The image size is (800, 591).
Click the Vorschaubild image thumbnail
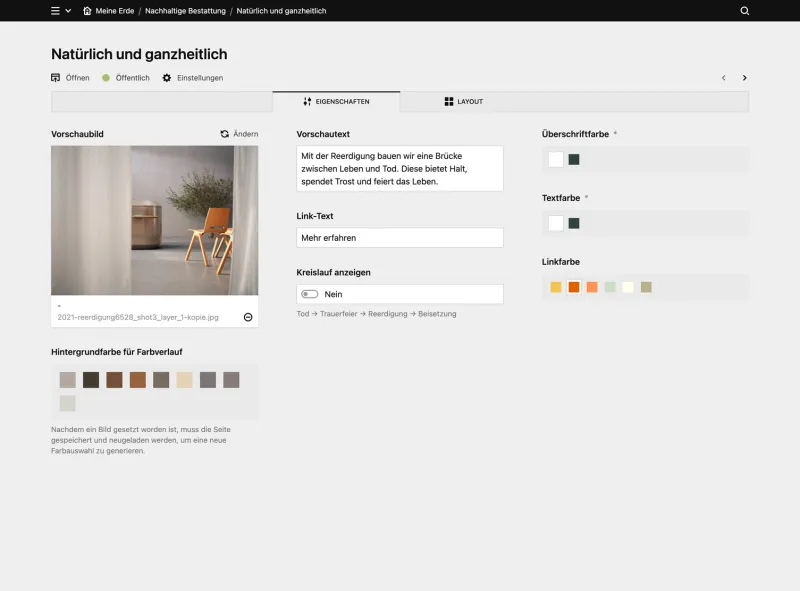point(154,220)
